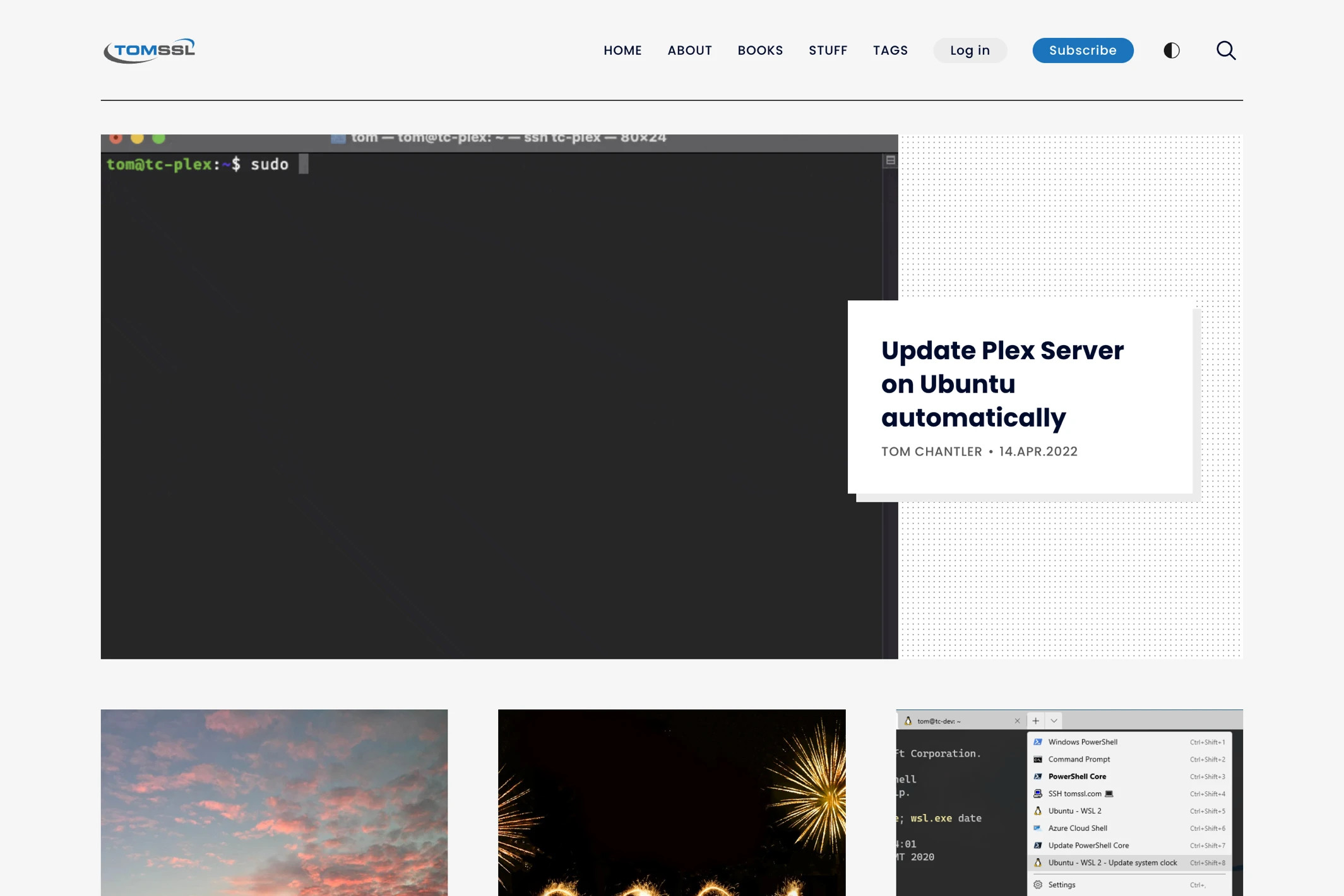Open the fireworks sparkler post thumbnail

(x=672, y=803)
